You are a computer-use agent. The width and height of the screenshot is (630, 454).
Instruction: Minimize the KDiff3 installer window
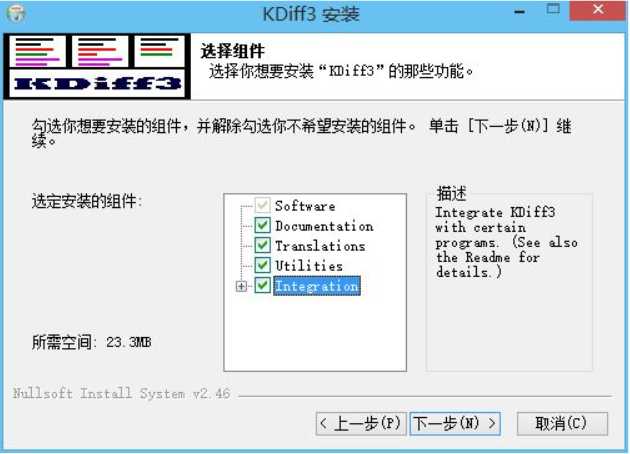[520, 12]
